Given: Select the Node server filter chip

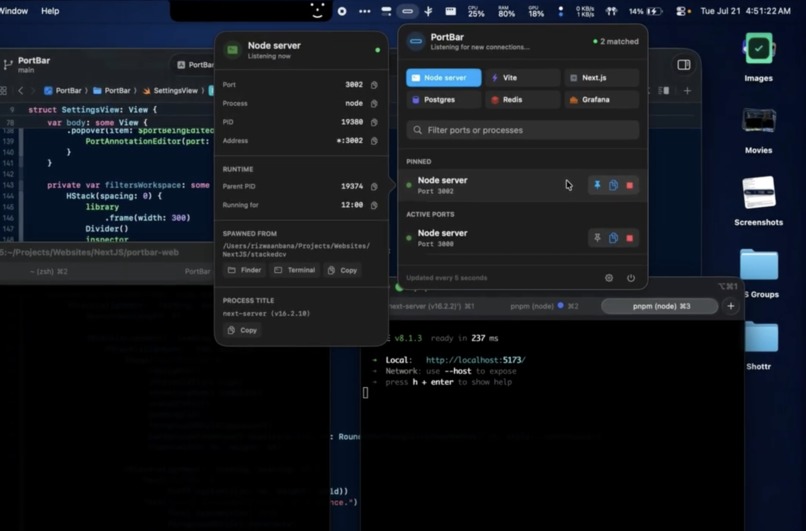Looking at the screenshot, I should tap(444, 78).
